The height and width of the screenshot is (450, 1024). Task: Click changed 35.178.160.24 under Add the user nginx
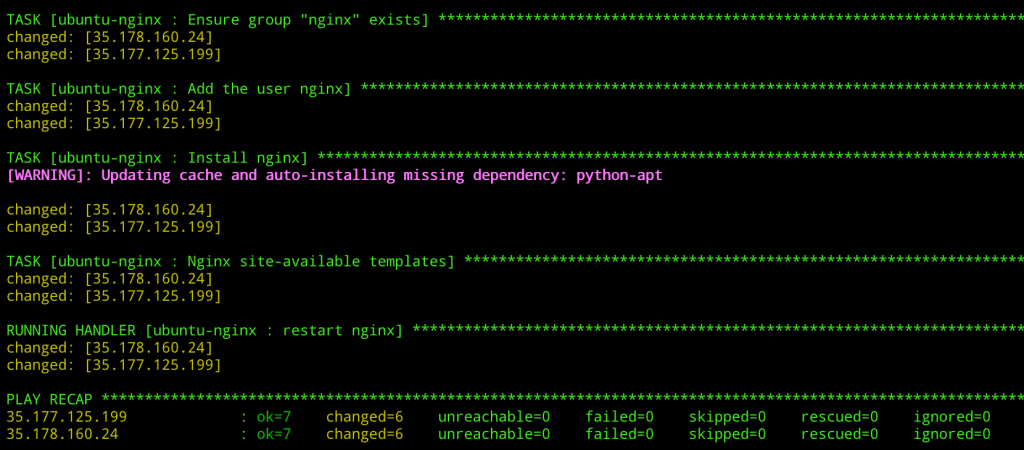coord(110,106)
